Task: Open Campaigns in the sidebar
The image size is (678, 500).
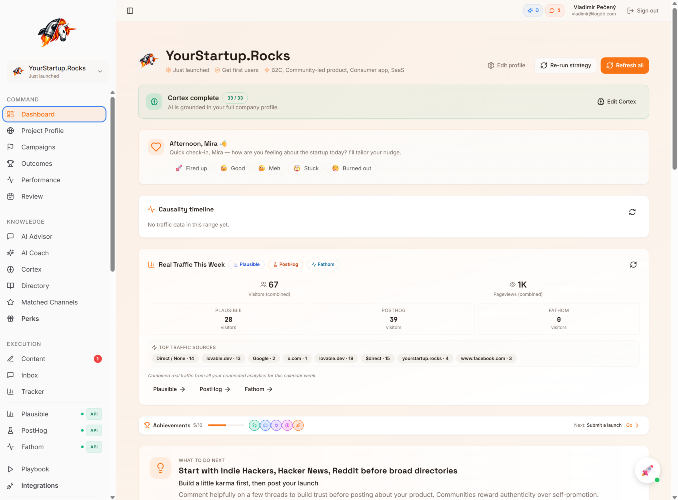Action: click(x=38, y=147)
